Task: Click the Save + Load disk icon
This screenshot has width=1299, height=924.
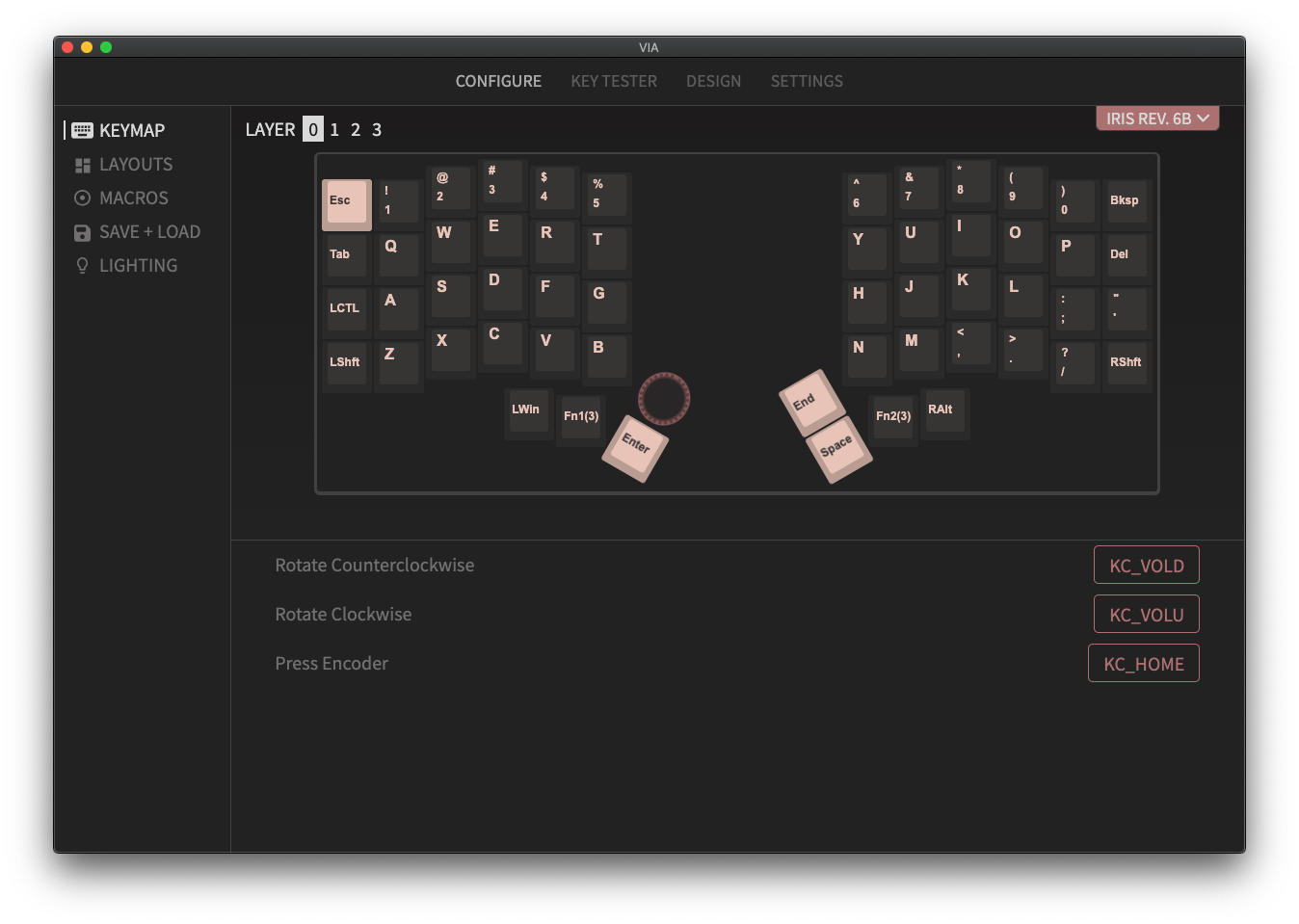Action: coord(83,232)
